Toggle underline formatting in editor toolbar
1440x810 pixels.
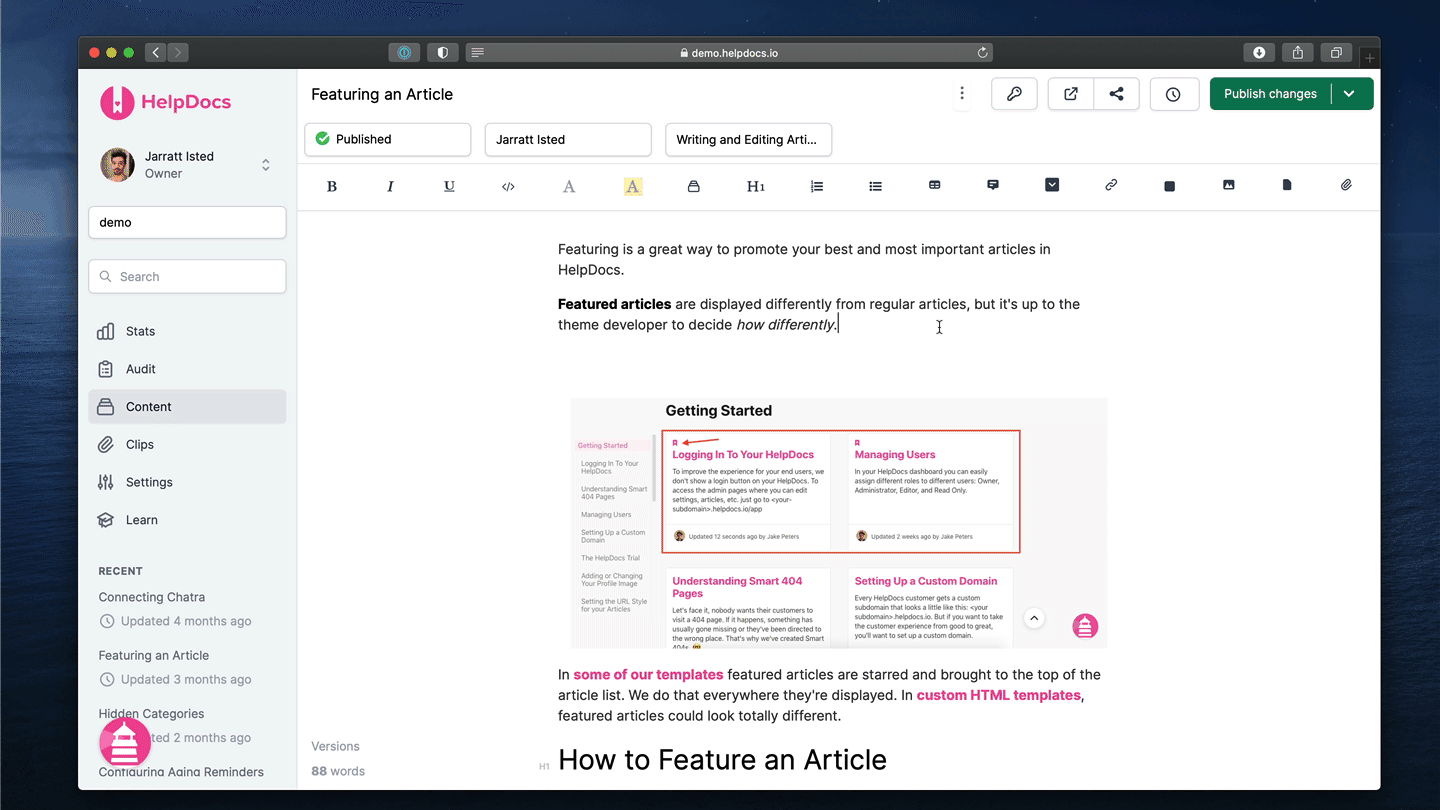449,186
